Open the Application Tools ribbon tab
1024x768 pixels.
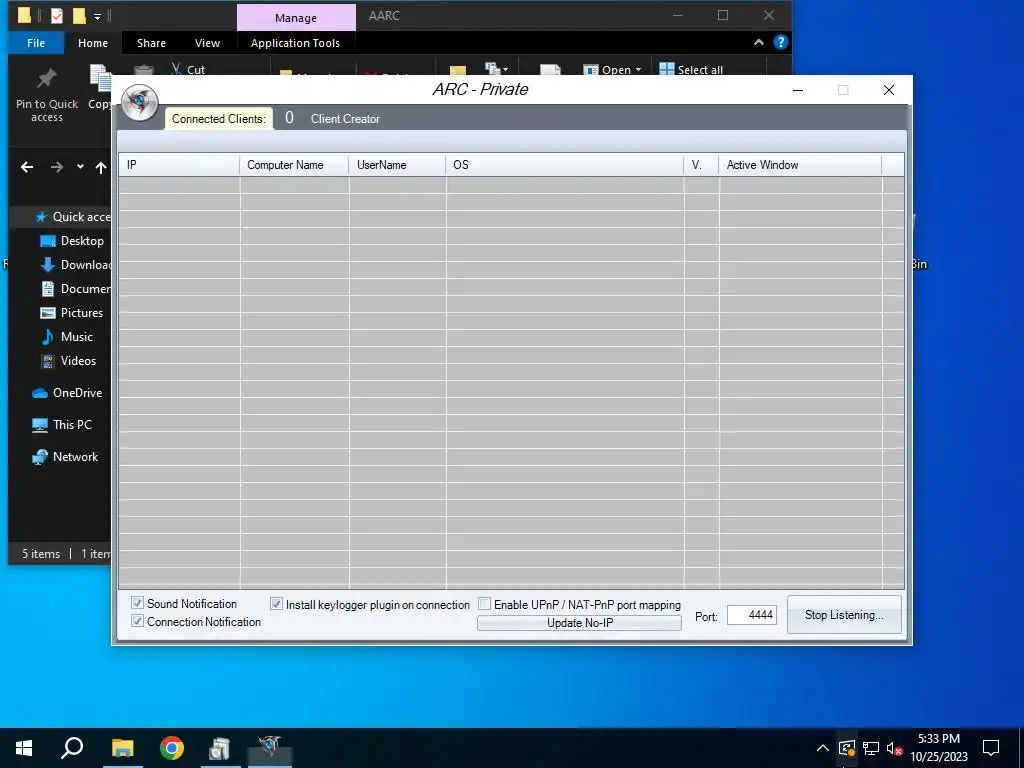point(295,43)
